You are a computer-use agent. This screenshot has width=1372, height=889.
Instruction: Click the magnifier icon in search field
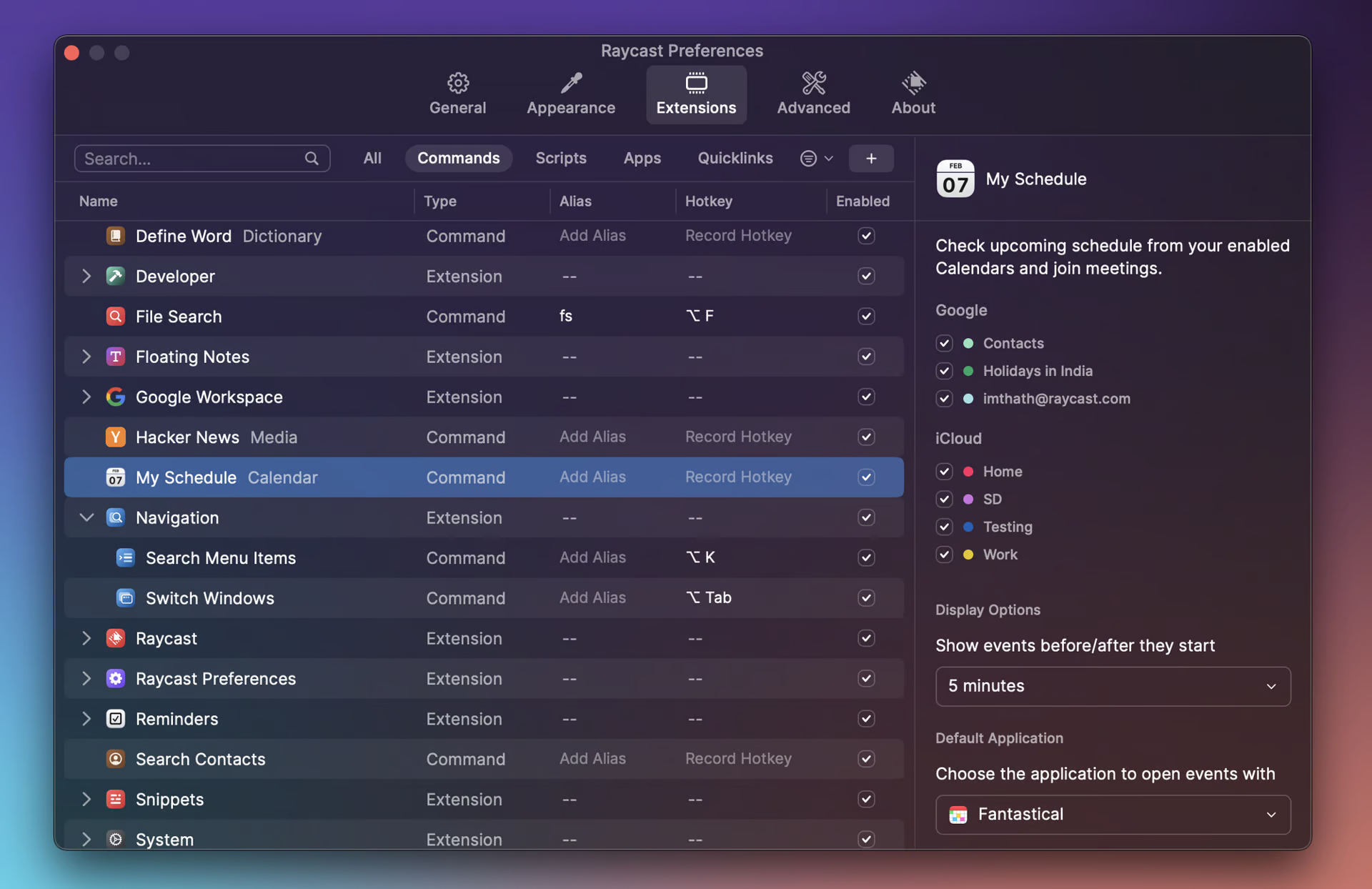click(312, 159)
